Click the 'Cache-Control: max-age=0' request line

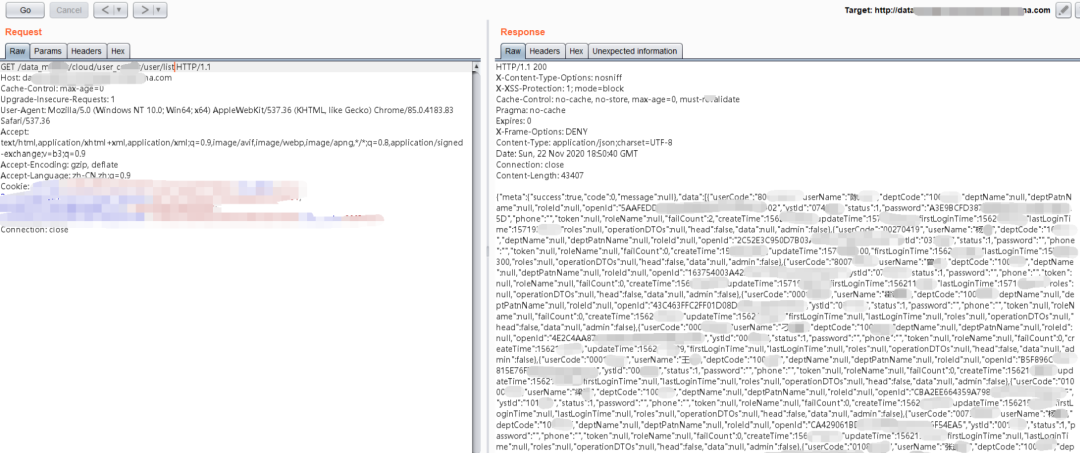[x=52, y=88]
